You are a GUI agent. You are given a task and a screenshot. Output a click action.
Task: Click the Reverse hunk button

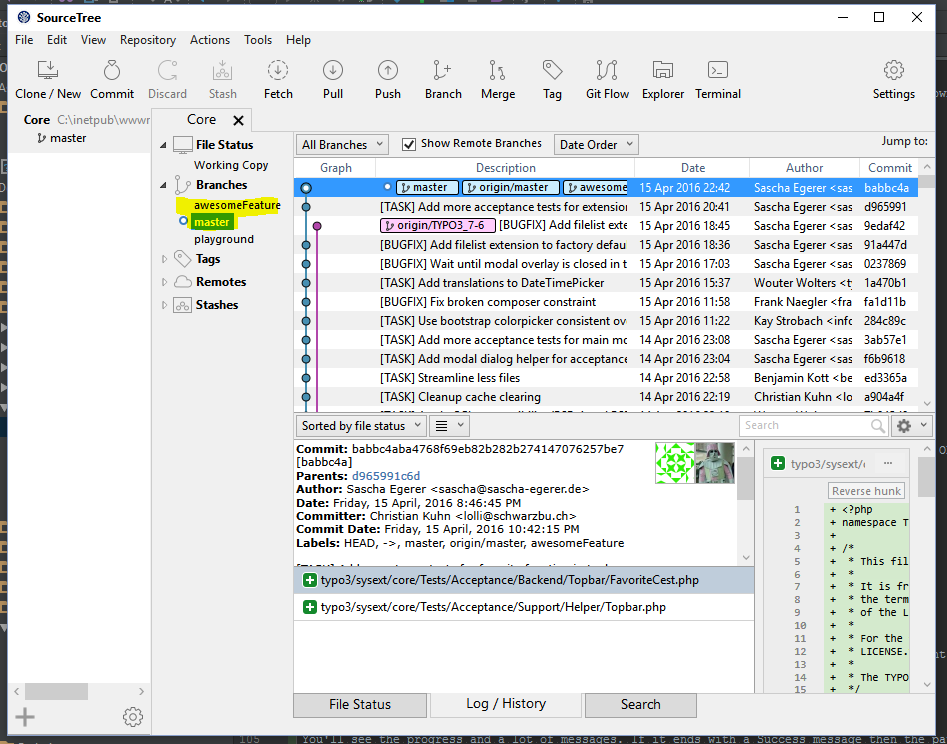click(866, 491)
